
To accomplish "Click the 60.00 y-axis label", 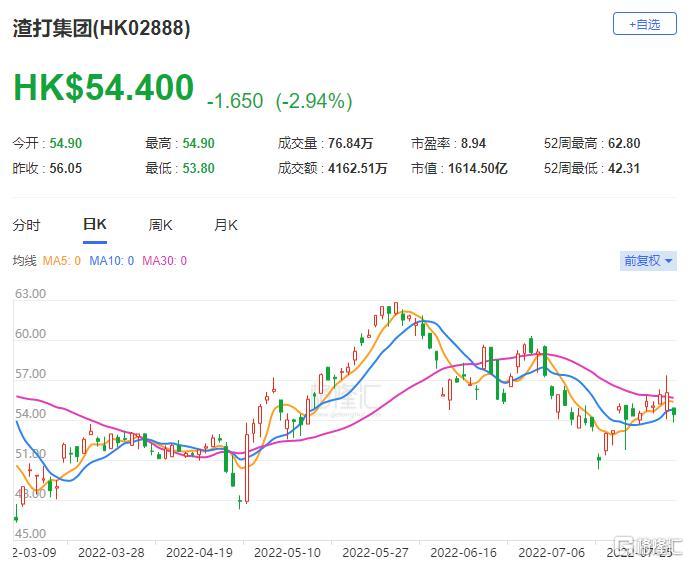I will [x=30, y=334].
